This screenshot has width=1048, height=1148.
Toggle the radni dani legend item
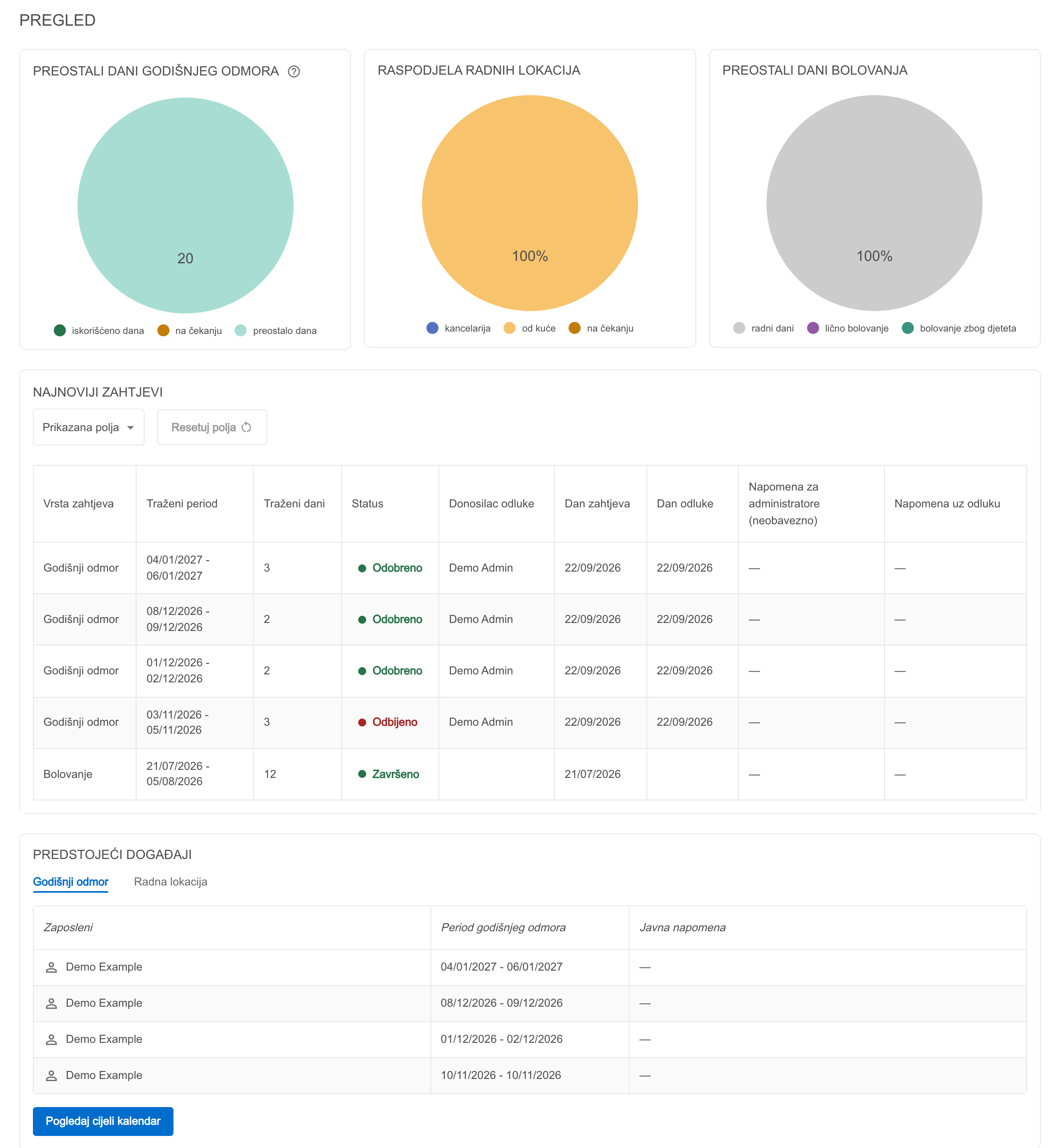point(763,328)
